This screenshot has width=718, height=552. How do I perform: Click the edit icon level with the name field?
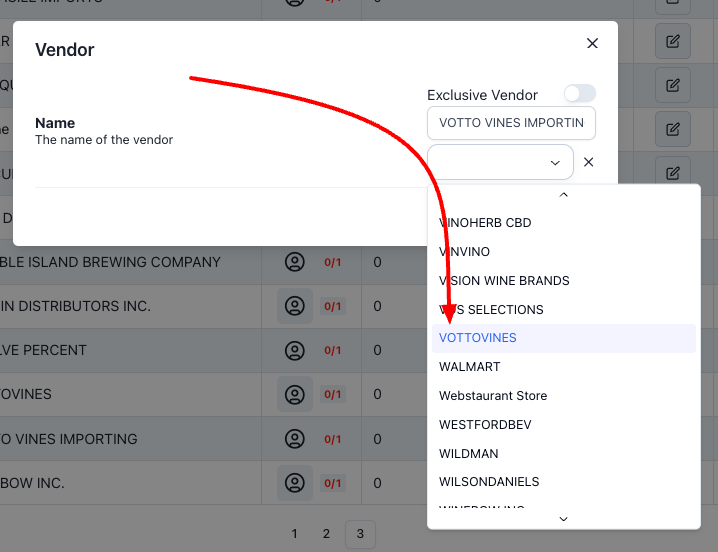click(x=673, y=129)
